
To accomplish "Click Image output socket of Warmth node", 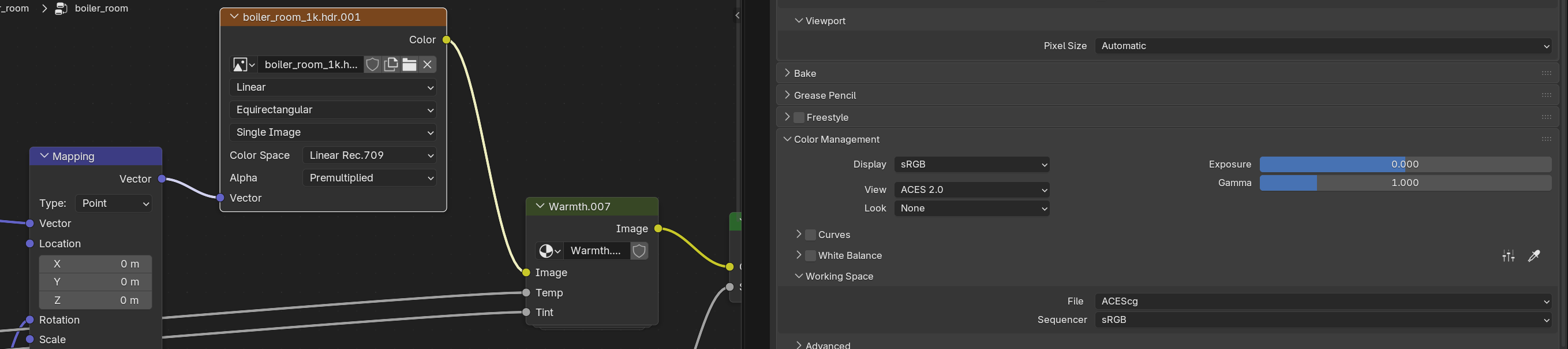I will point(658,229).
